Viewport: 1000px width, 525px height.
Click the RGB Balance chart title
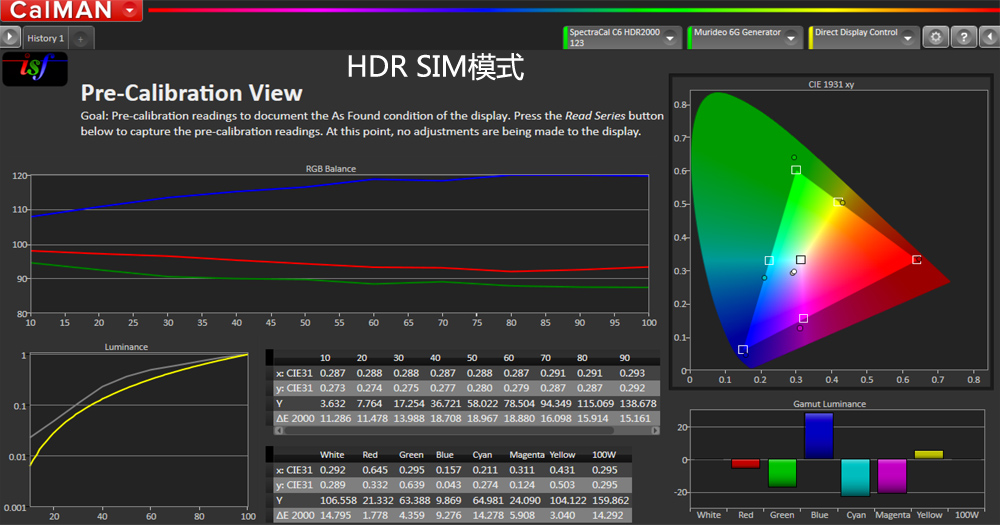(331, 169)
